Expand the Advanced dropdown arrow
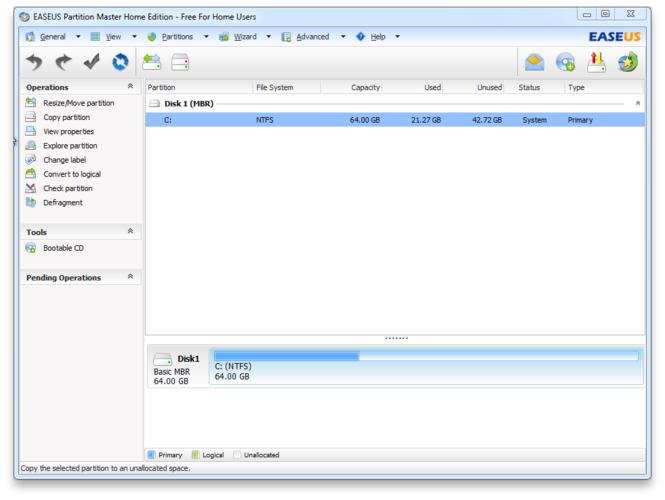The height and width of the screenshot is (500, 665). 343,37
